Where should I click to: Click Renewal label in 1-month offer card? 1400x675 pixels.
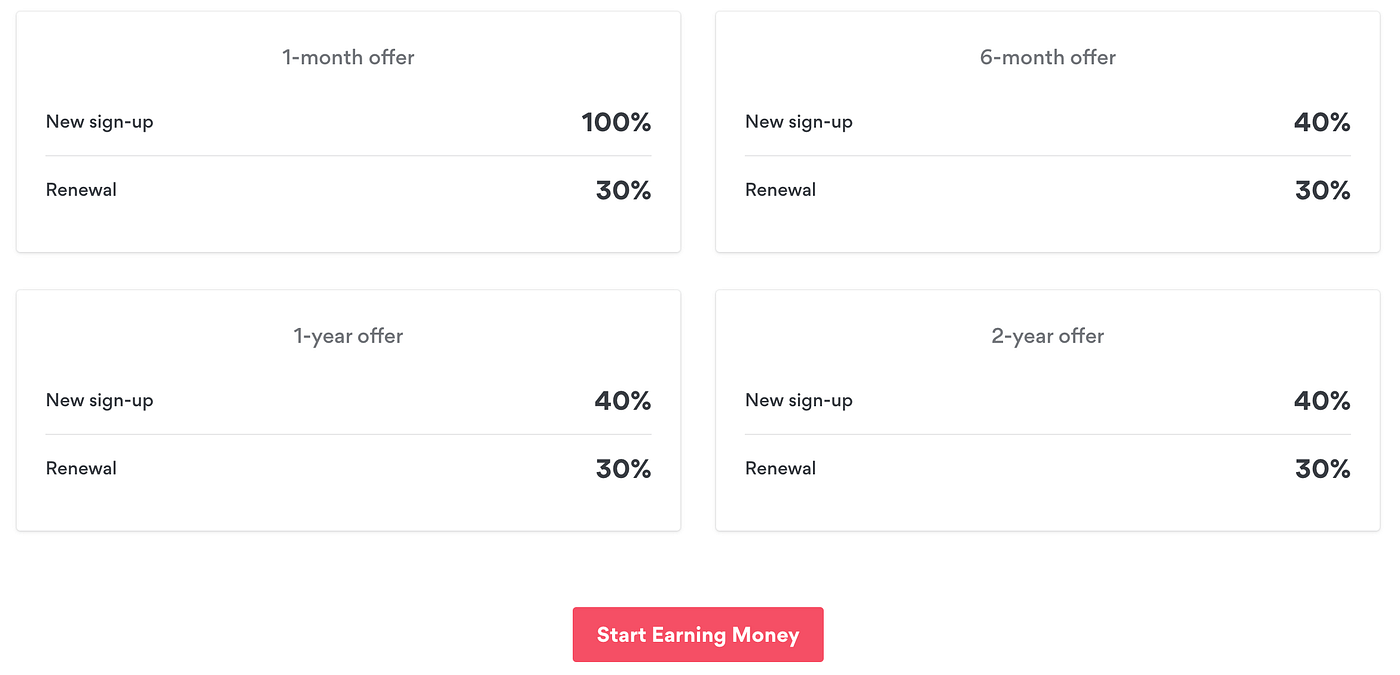[x=81, y=190]
